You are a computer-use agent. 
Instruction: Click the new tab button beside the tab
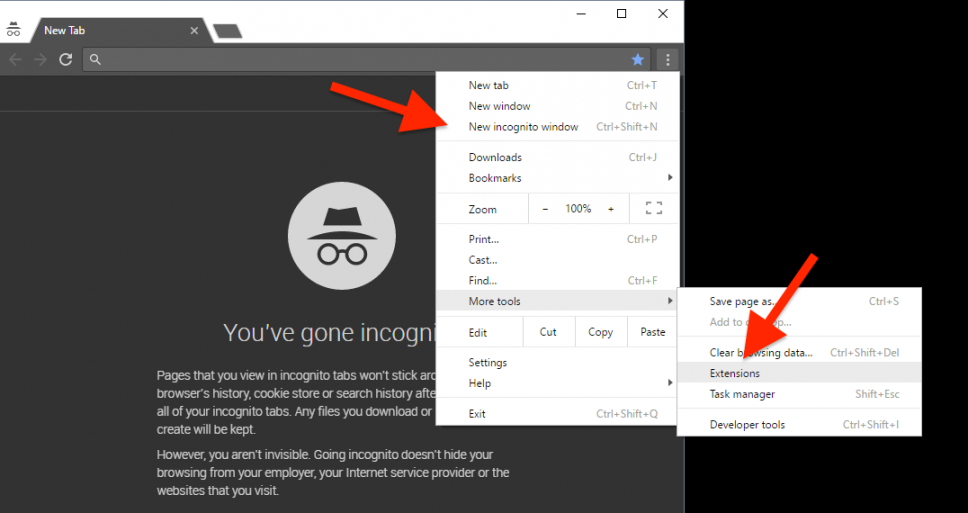coord(227,31)
